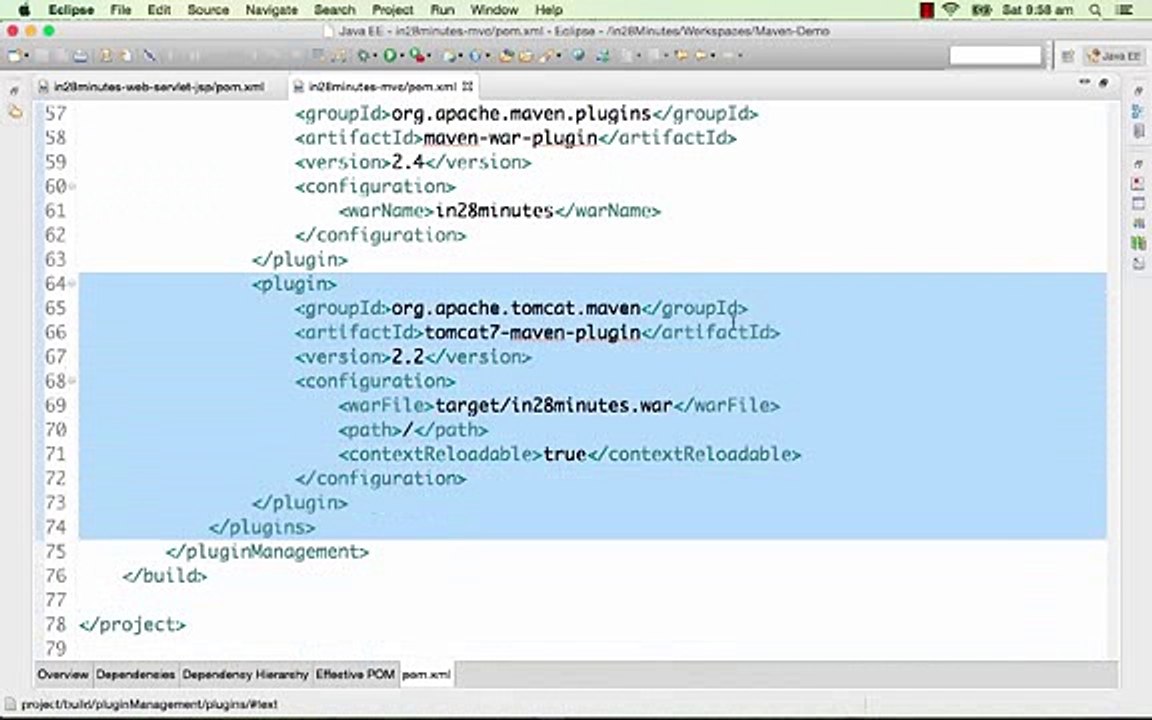Open the Edit menu

(159, 10)
